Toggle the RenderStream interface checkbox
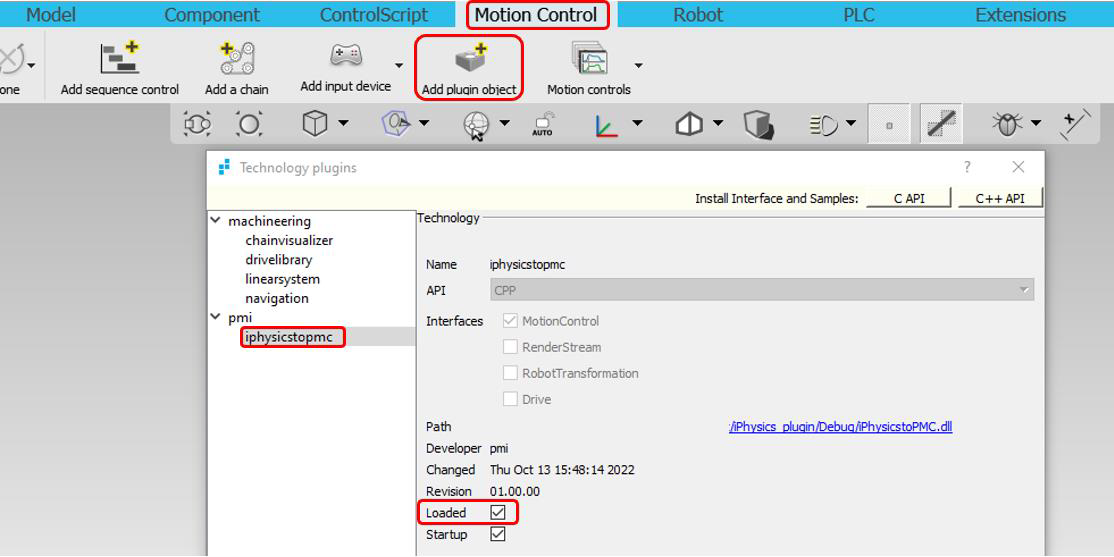Screen dimensions: 1114x557 click(511, 347)
